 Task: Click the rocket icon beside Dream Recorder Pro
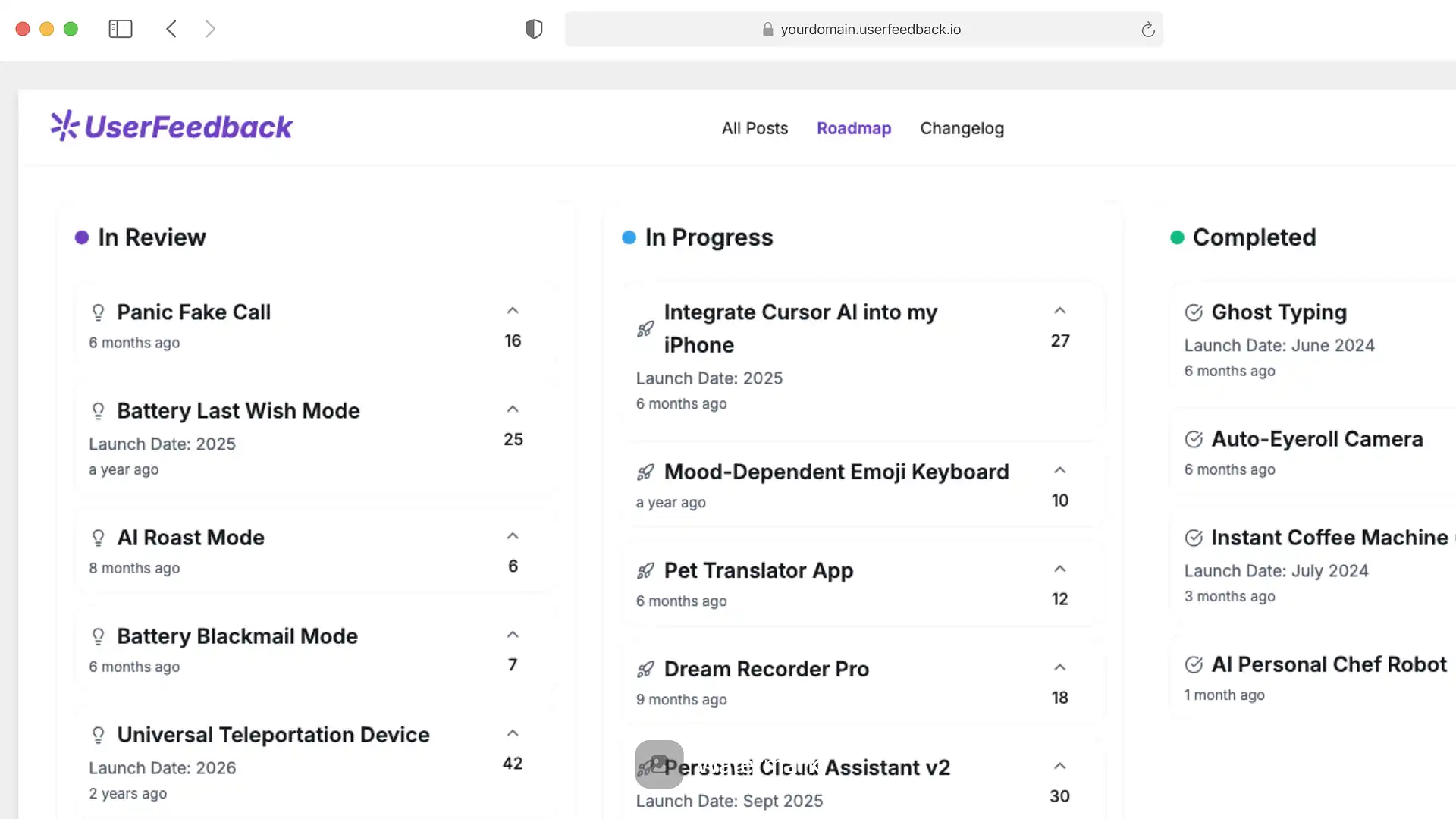pos(645,670)
